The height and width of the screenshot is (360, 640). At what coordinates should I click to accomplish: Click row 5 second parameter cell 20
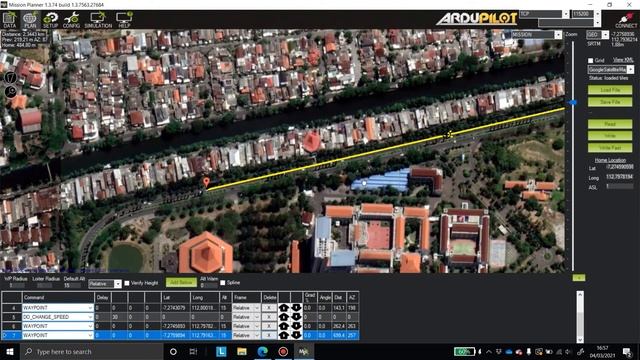tap(119, 317)
